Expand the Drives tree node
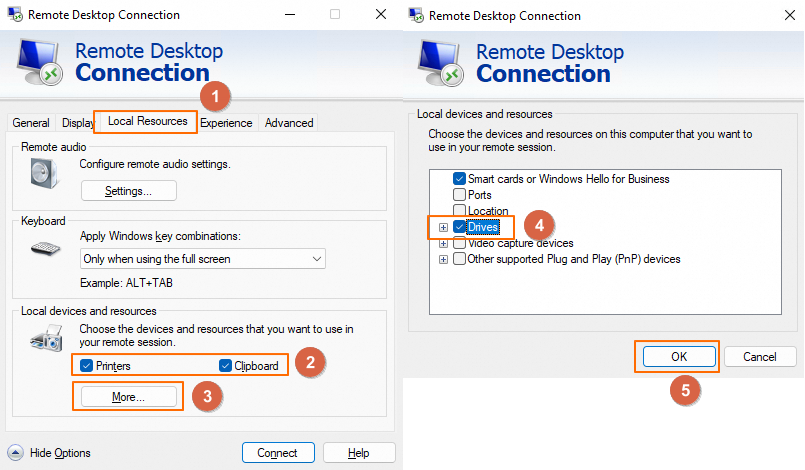This screenshot has width=805, height=470. click(443, 227)
